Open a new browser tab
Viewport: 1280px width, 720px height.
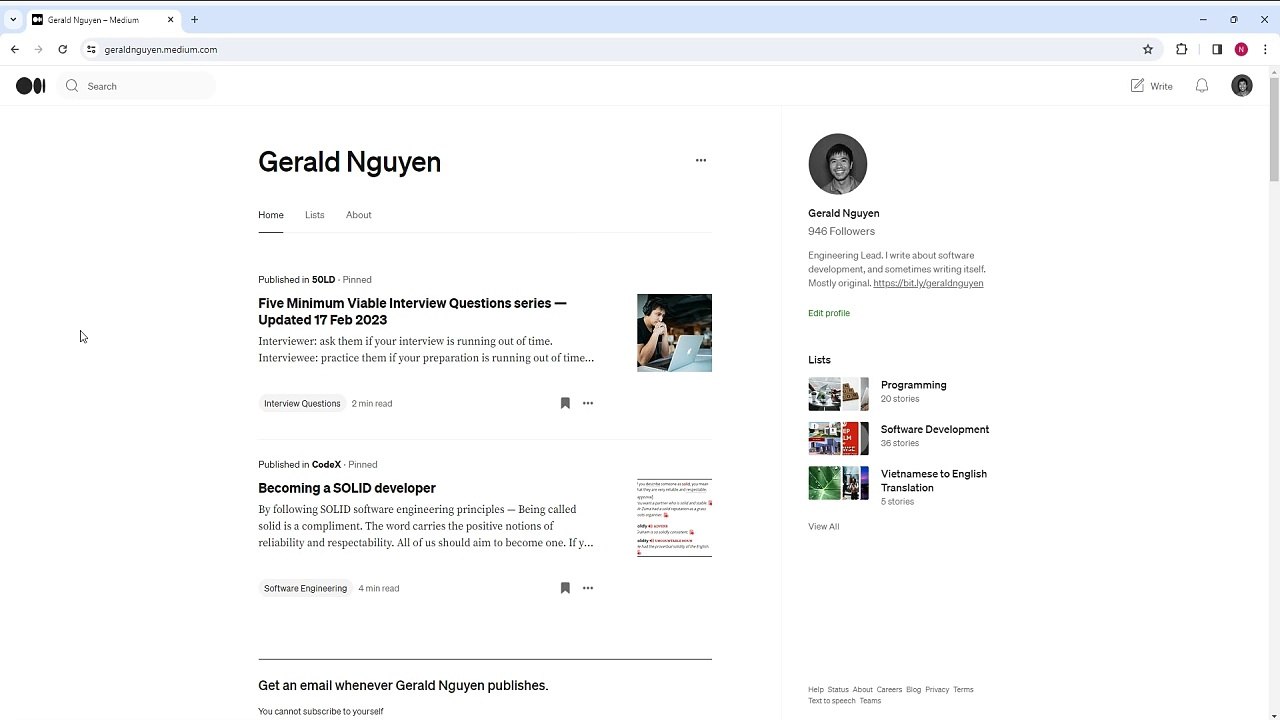195,19
